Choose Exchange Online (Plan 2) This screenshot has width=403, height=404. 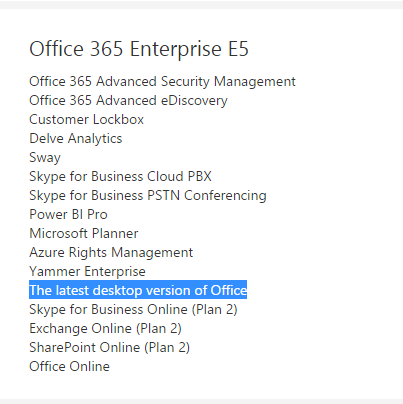coord(105,329)
